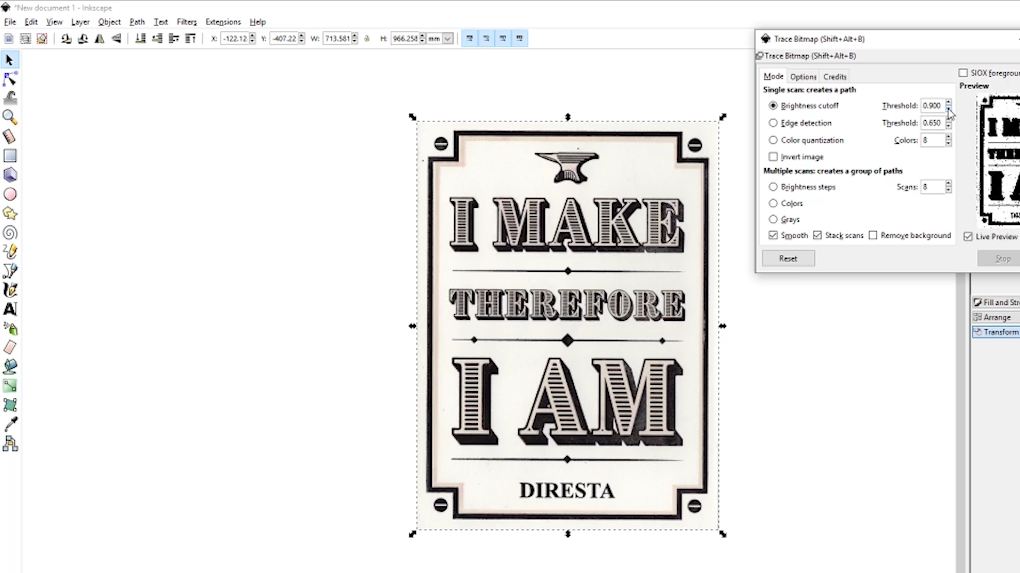
Task: Select the Gradient tool
Action: tap(10, 386)
